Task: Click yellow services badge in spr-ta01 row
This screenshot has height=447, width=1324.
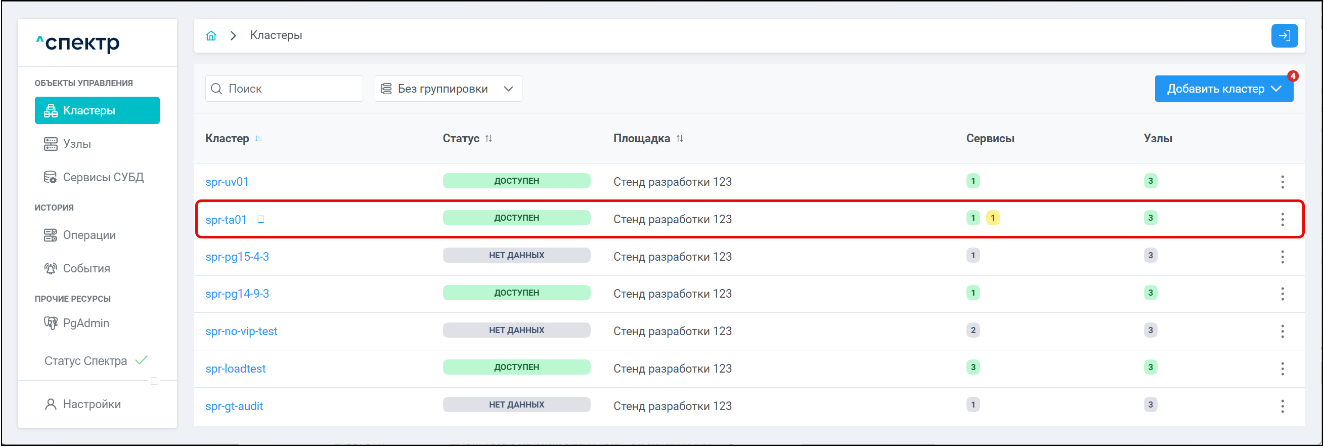Action: click(x=993, y=218)
